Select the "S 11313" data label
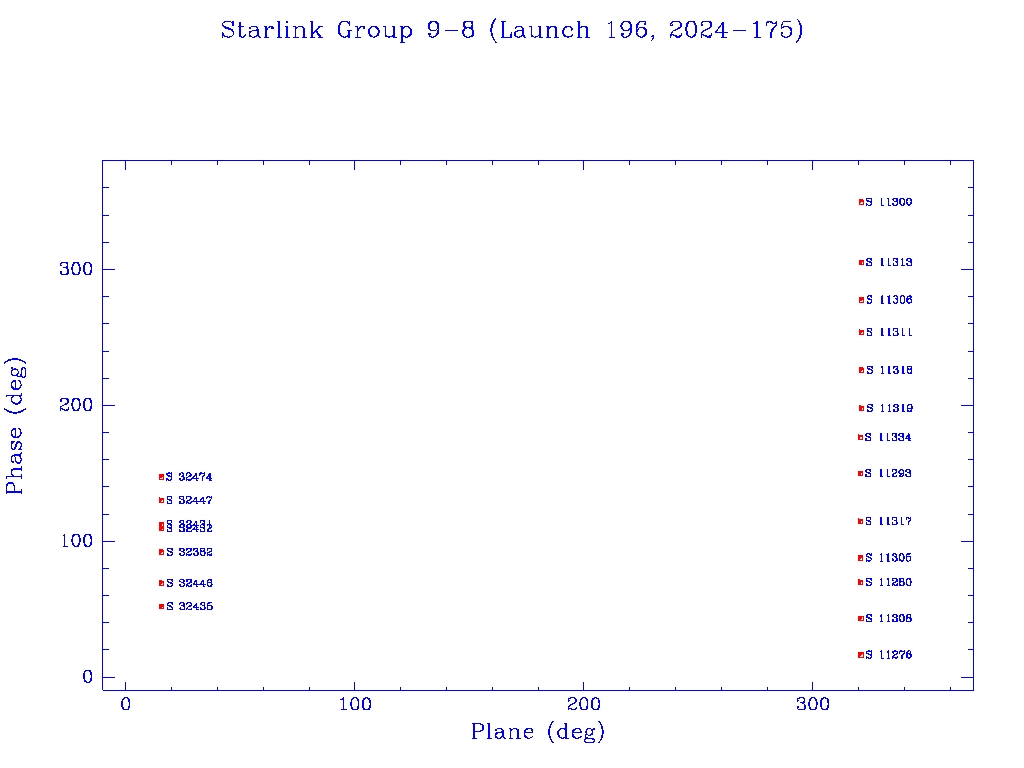 tap(889, 263)
